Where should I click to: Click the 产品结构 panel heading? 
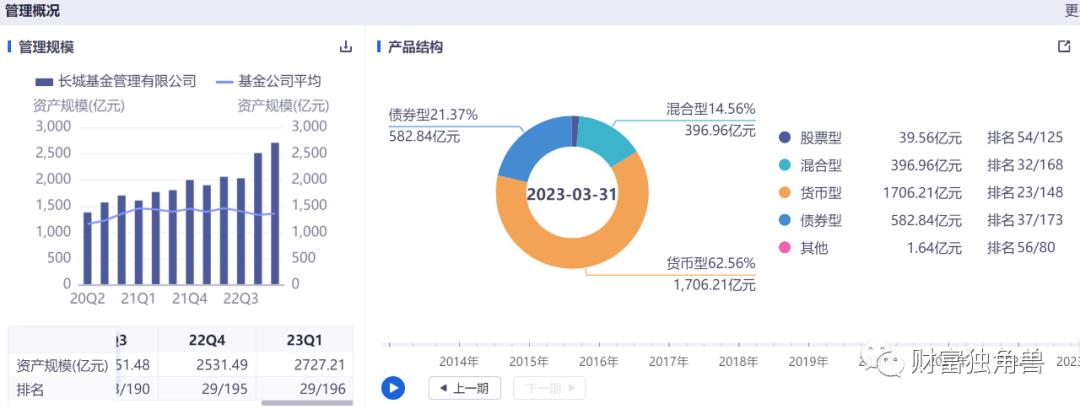[415, 47]
